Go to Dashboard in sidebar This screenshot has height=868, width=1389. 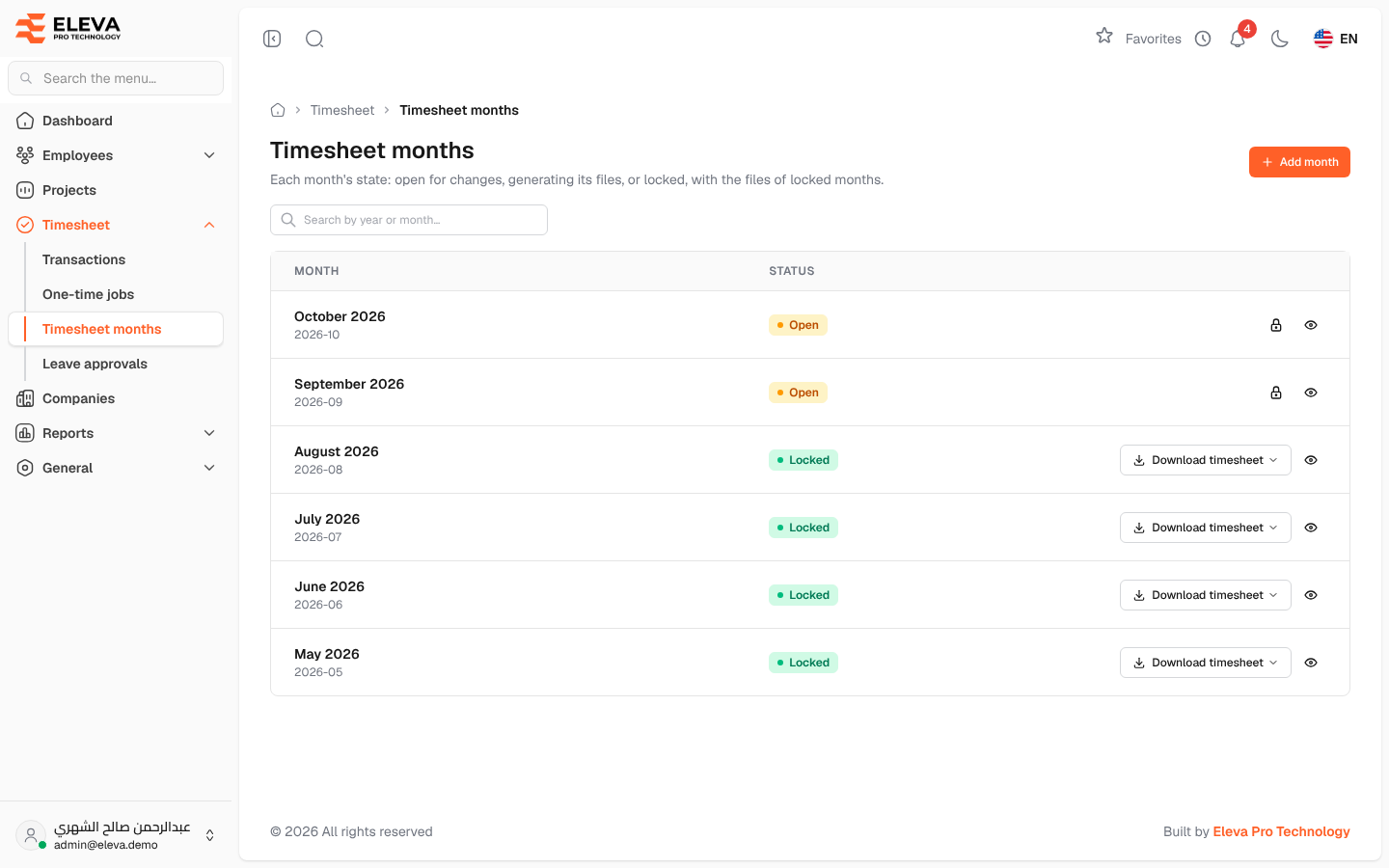116,121
